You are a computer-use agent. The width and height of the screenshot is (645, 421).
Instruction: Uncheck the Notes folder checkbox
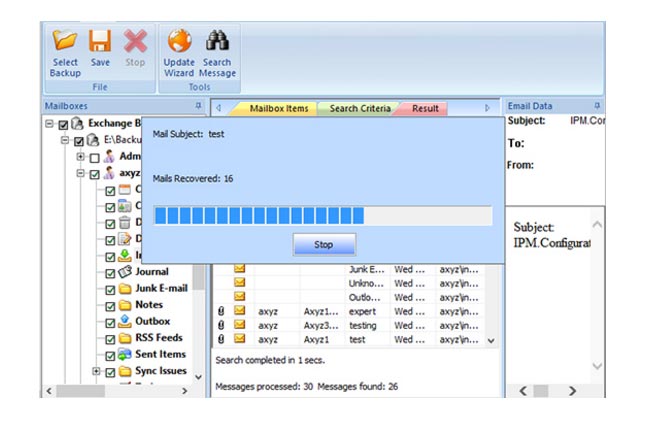(x=110, y=306)
